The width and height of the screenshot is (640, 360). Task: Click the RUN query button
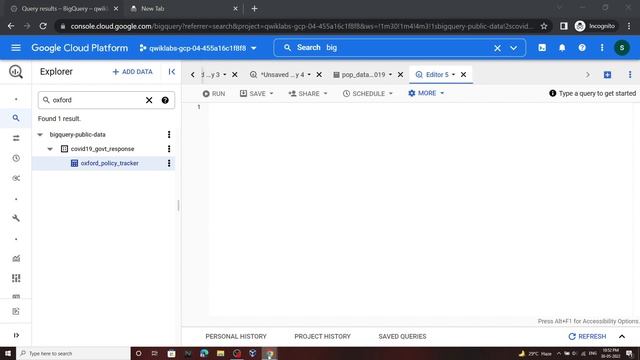214,93
